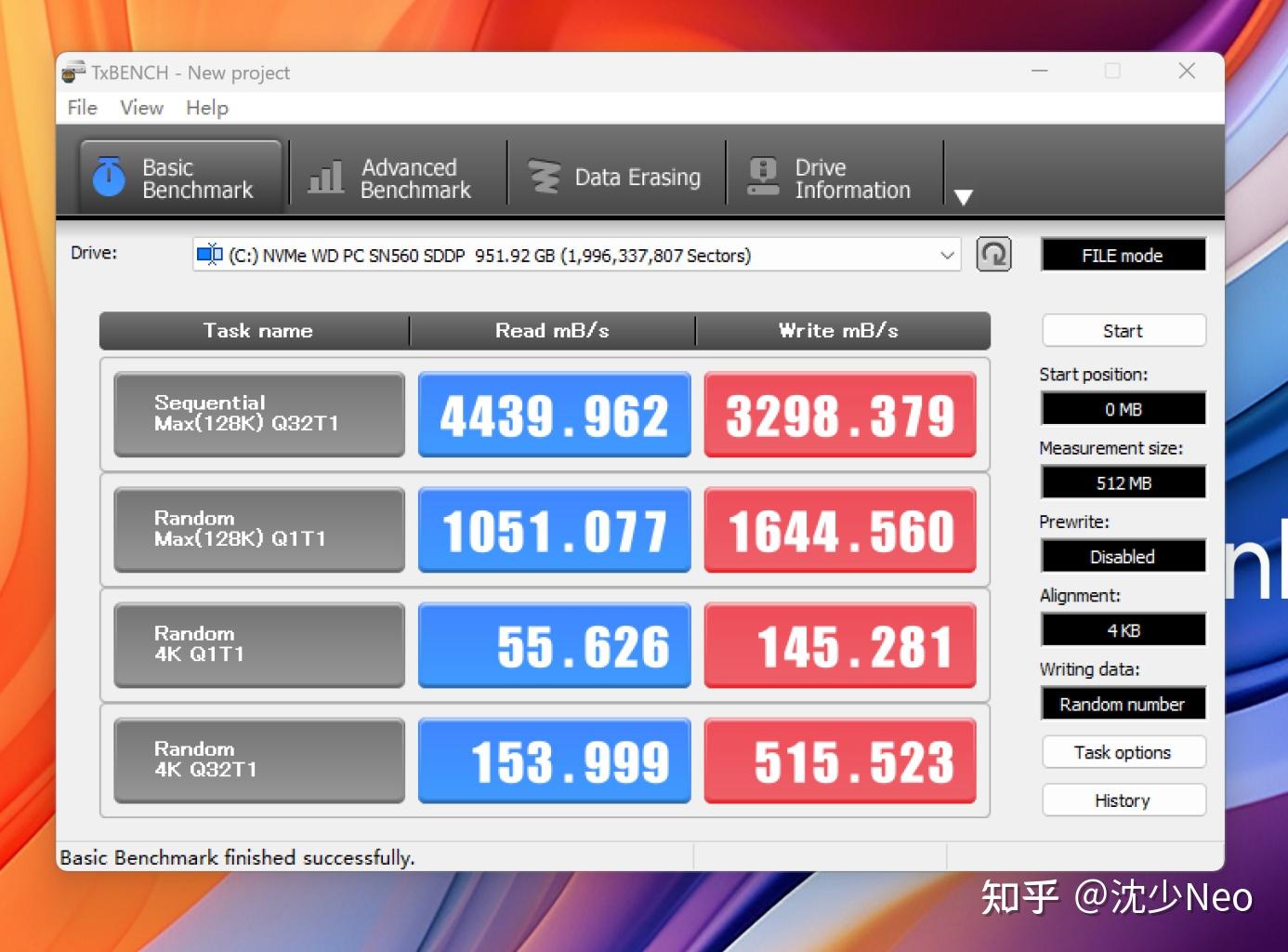The image size is (1288, 952).
Task: Toggle the FILE mode button
Action: click(x=1124, y=256)
